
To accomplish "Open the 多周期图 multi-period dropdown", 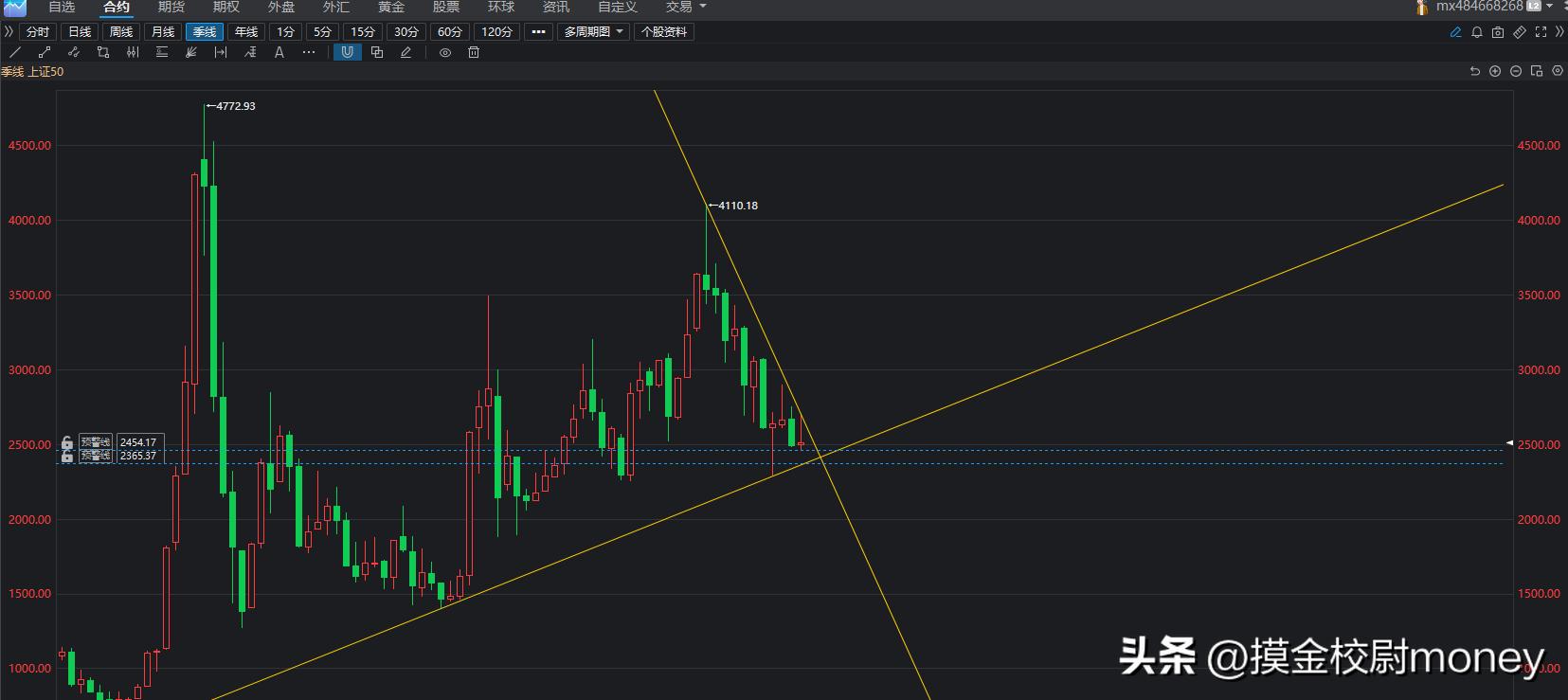I will point(593,32).
